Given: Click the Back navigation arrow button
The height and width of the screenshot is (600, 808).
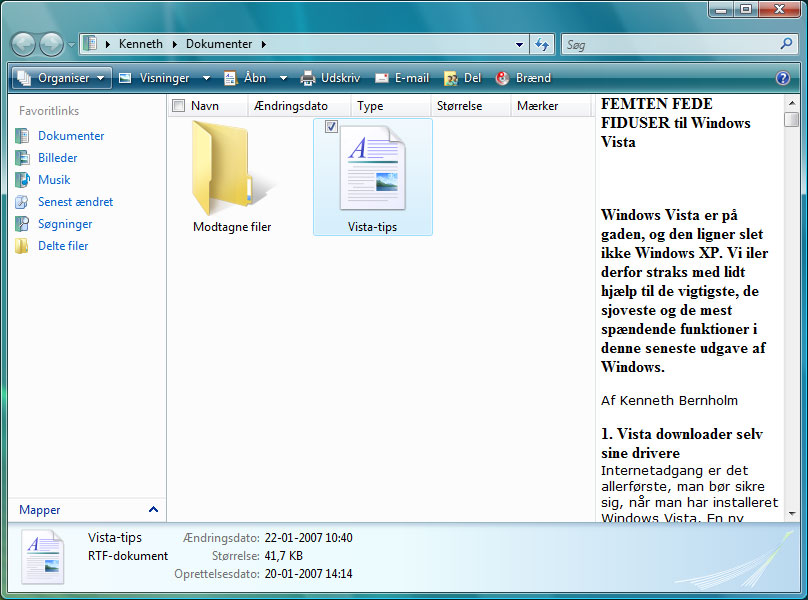Looking at the screenshot, I should 24,44.
